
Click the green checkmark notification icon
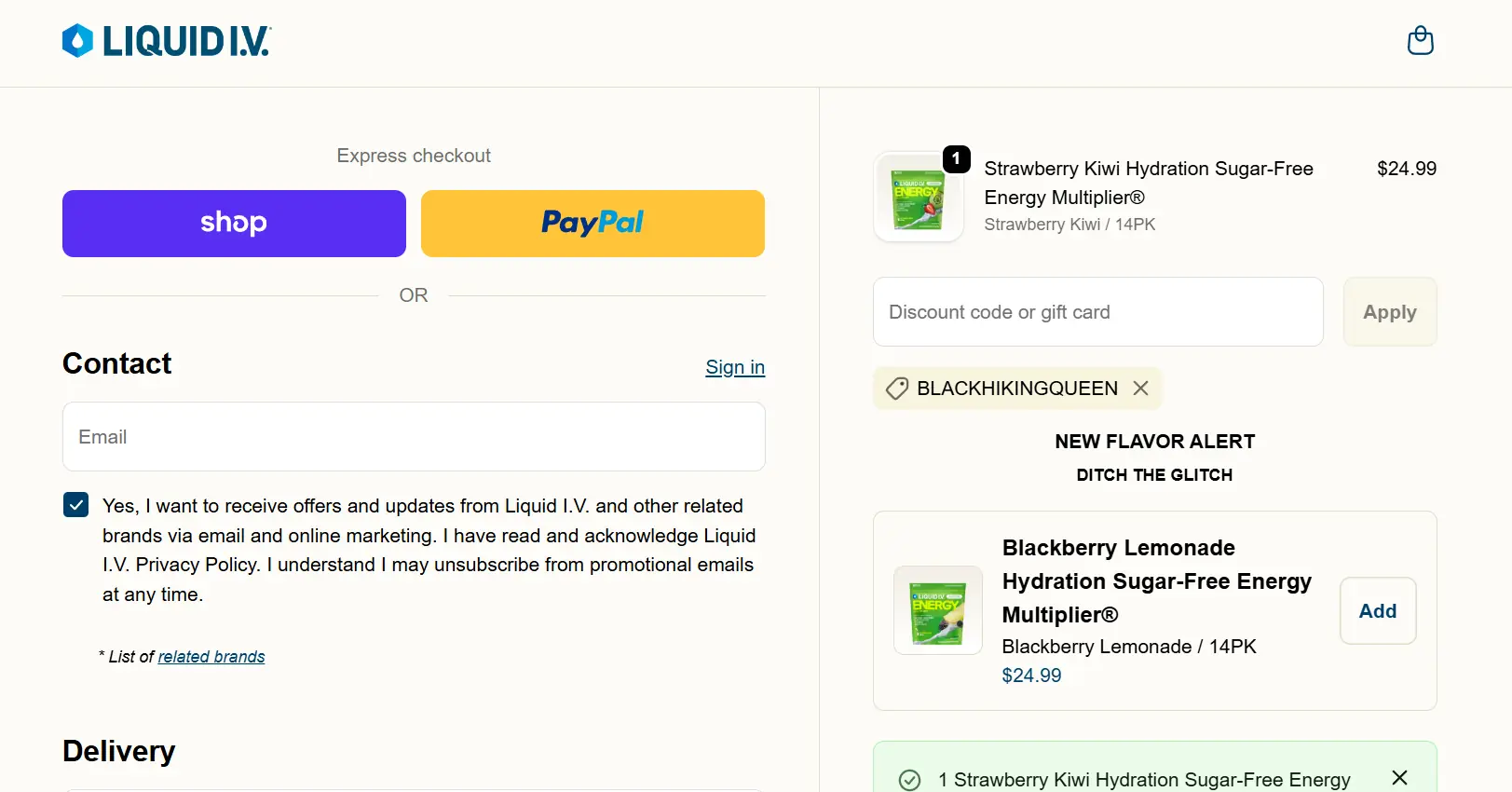909,780
